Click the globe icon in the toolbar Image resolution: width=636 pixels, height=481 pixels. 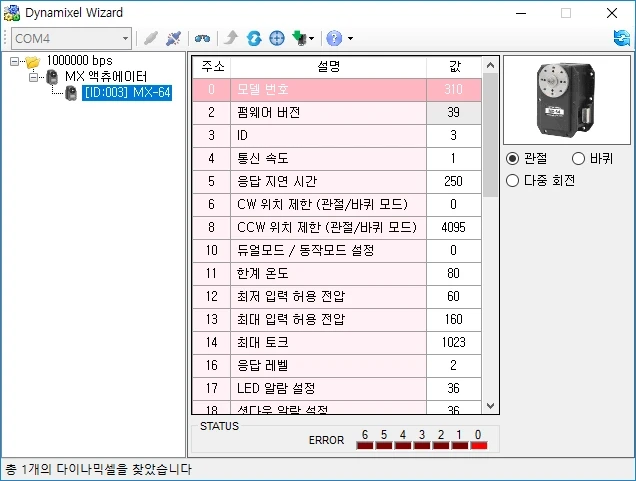tap(277, 38)
